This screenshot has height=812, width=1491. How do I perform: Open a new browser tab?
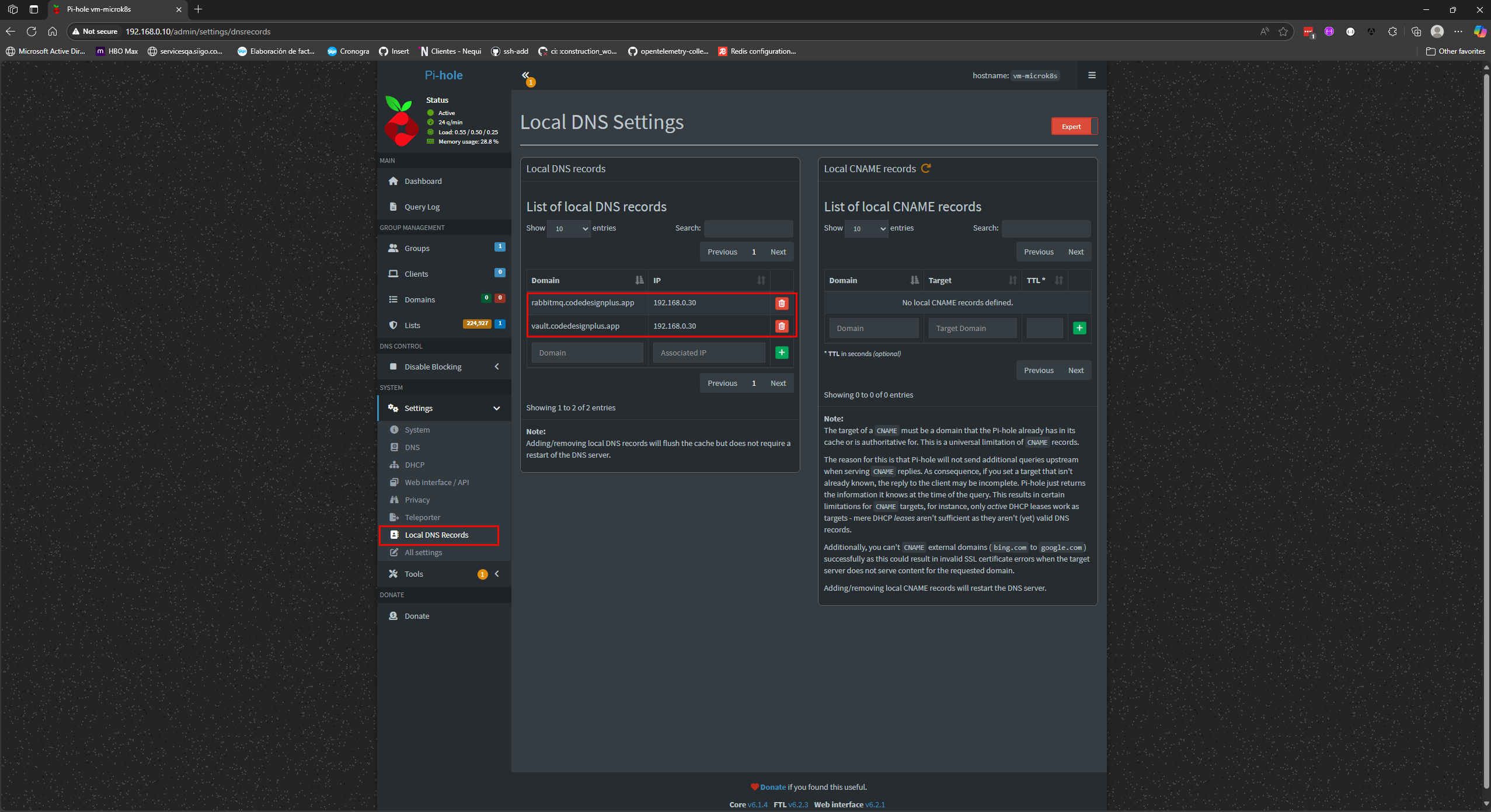click(198, 9)
